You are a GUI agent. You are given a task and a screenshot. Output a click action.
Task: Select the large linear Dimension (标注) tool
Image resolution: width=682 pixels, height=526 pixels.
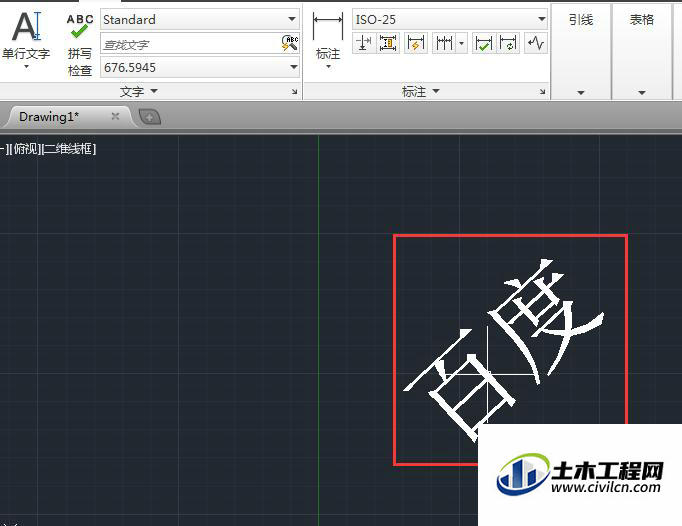coord(328,37)
